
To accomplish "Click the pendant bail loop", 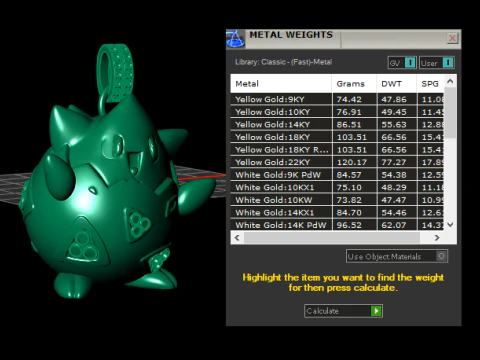I will [x=116, y=73].
